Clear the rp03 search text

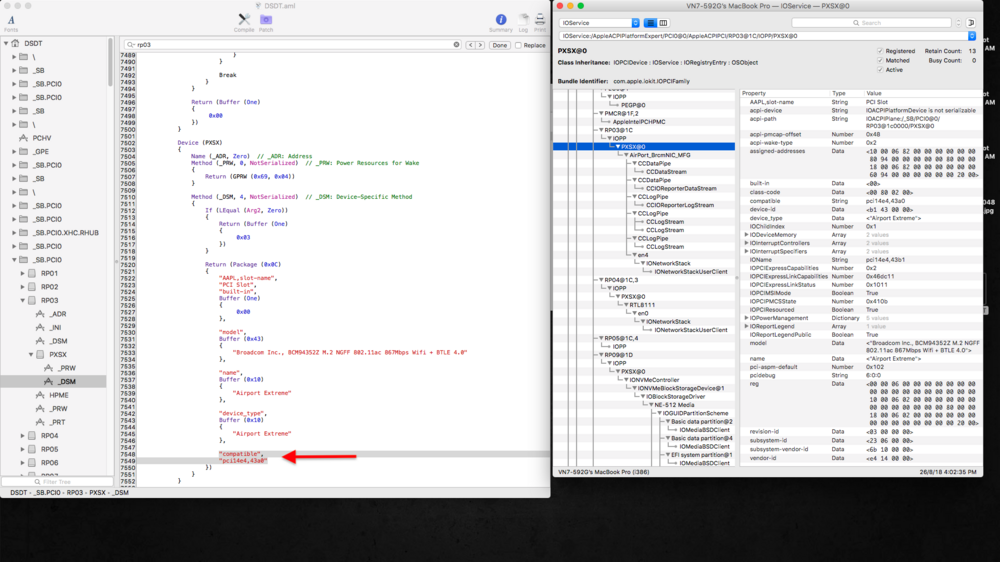click(456, 45)
